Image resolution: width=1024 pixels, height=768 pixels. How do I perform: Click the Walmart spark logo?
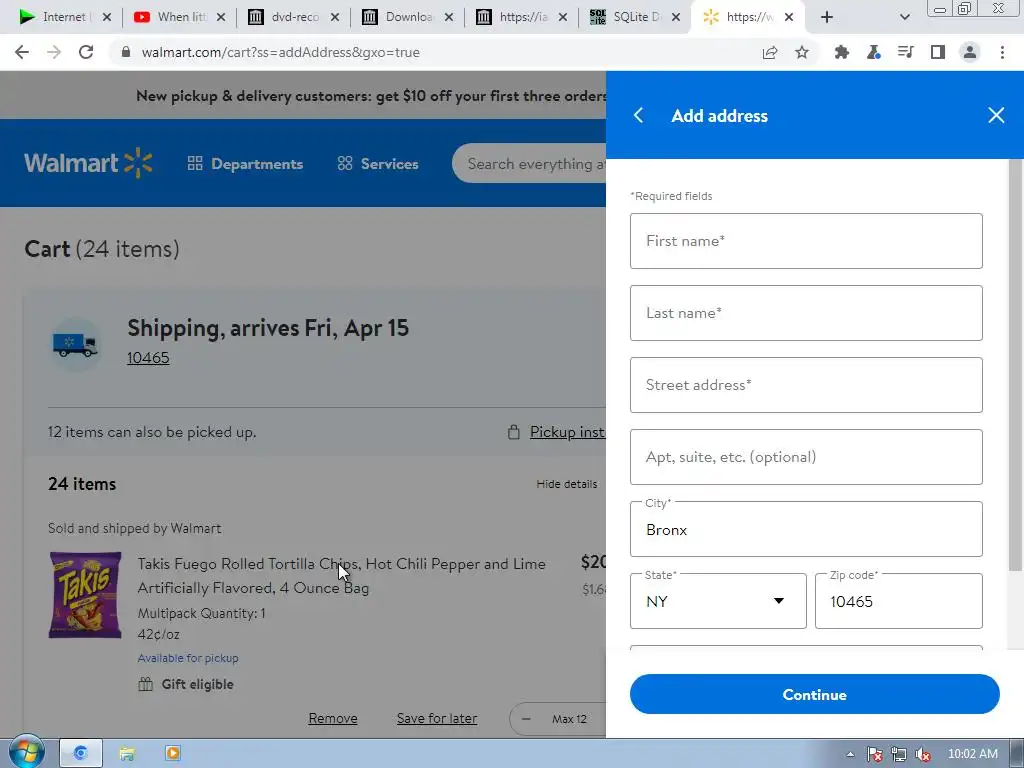pyautogui.click(x=138, y=163)
